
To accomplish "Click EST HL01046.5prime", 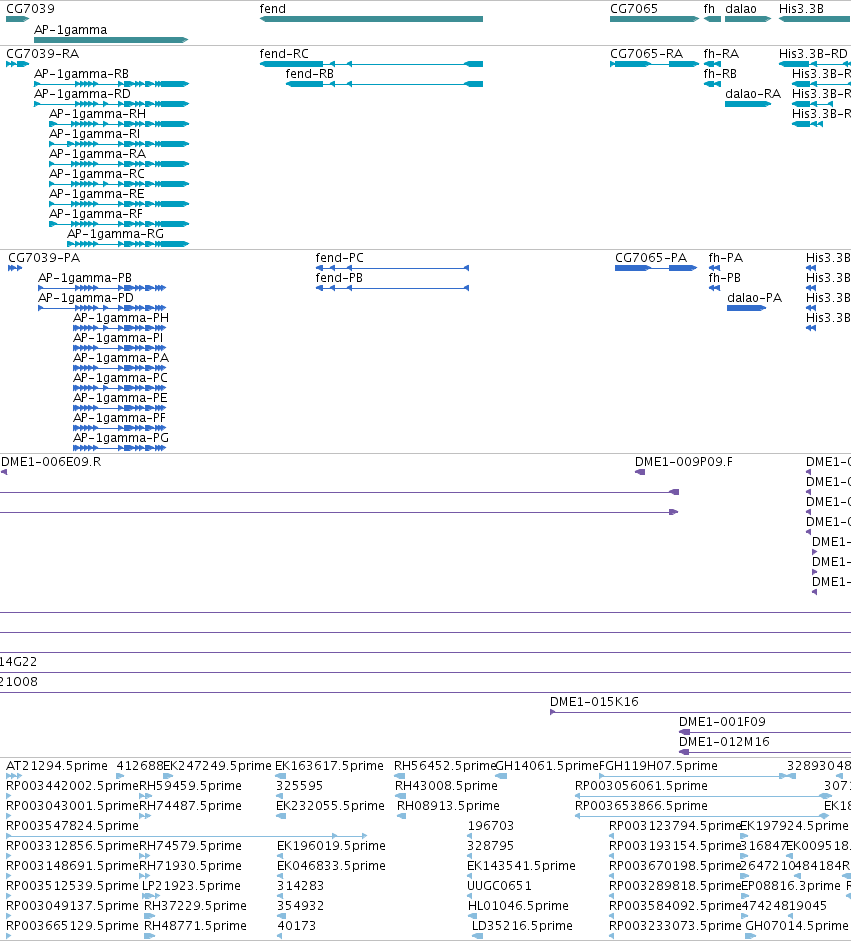I will click(472, 916).
